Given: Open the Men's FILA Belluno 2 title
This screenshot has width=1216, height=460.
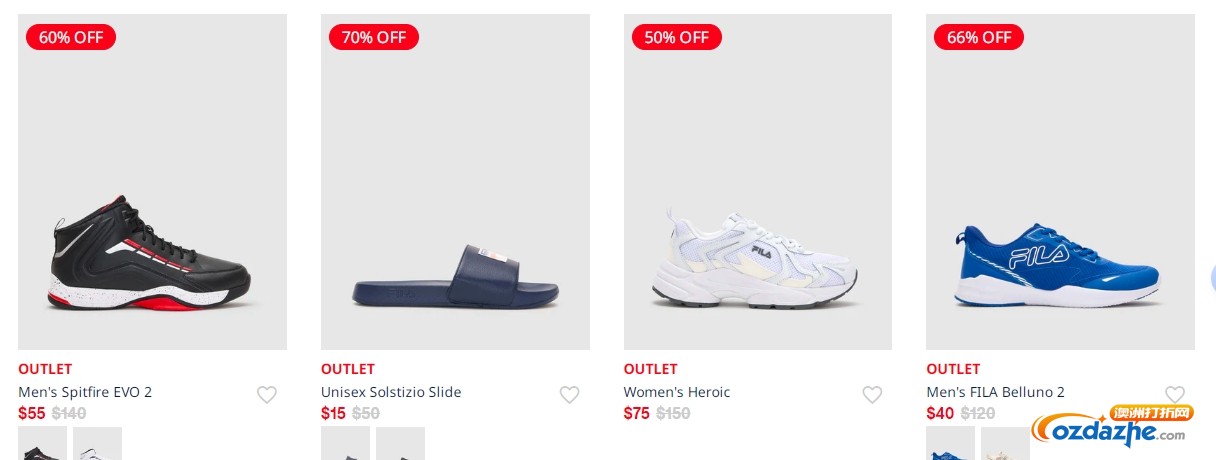Looking at the screenshot, I should (995, 392).
